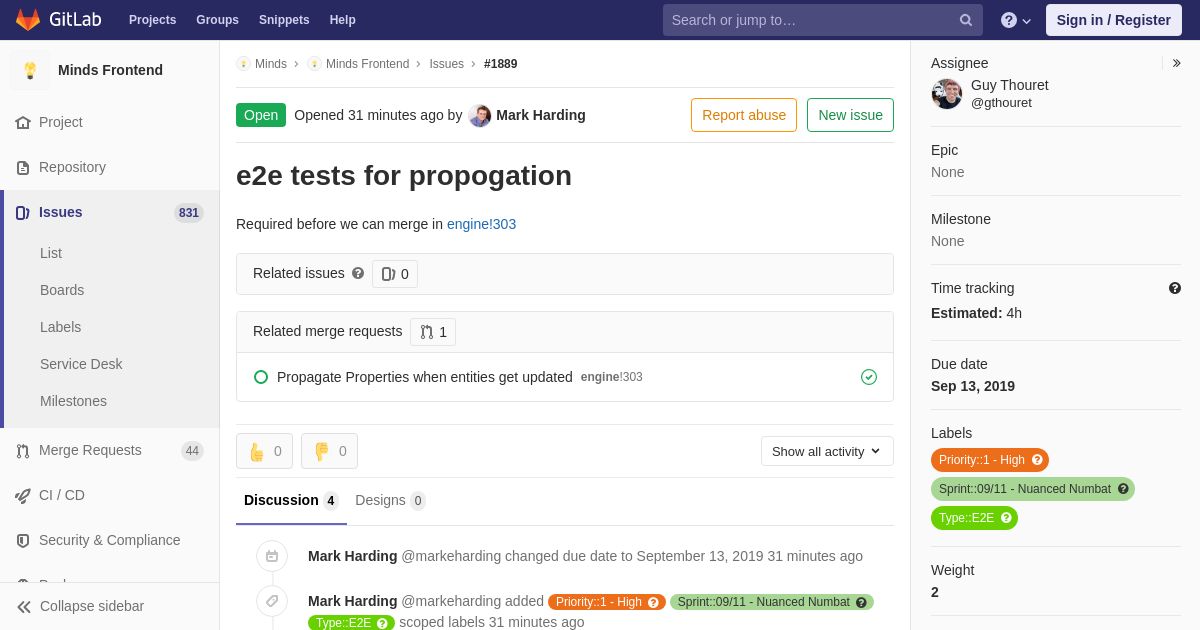Image resolution: width=1200 pixels, height=630 pixels.
Task: Collapse the right sidebar with the chevron
Action: (x=1176, y=63)
